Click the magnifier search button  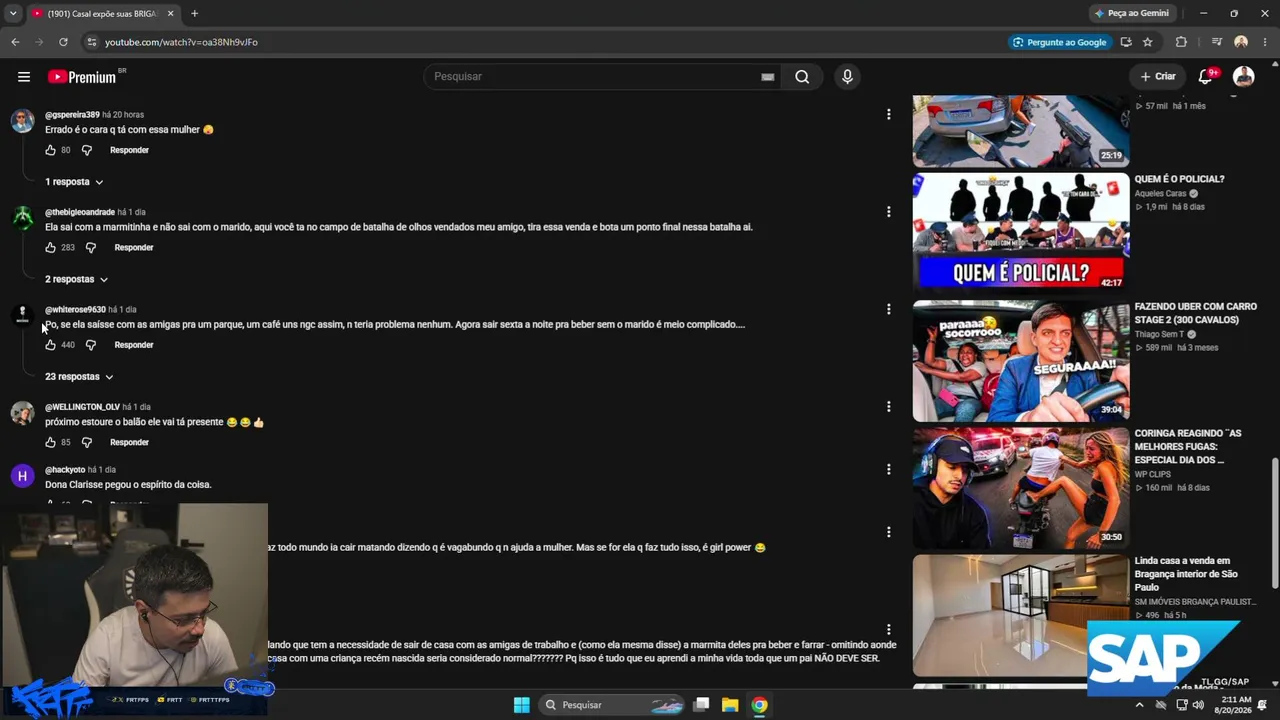click(802, 77)
